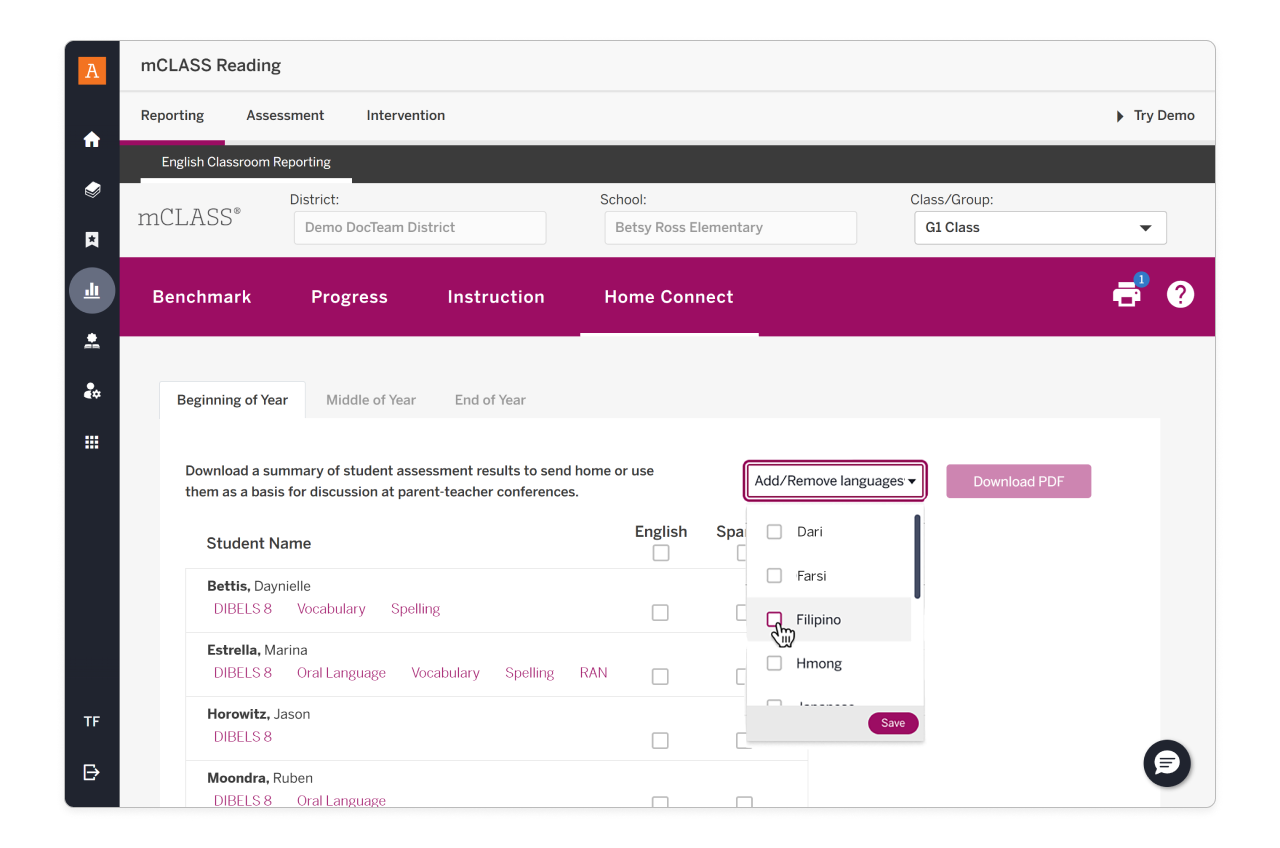Screen dimensions: 1280x848
Task: Open the Reporting tab
Action: [x=172, y=116]
